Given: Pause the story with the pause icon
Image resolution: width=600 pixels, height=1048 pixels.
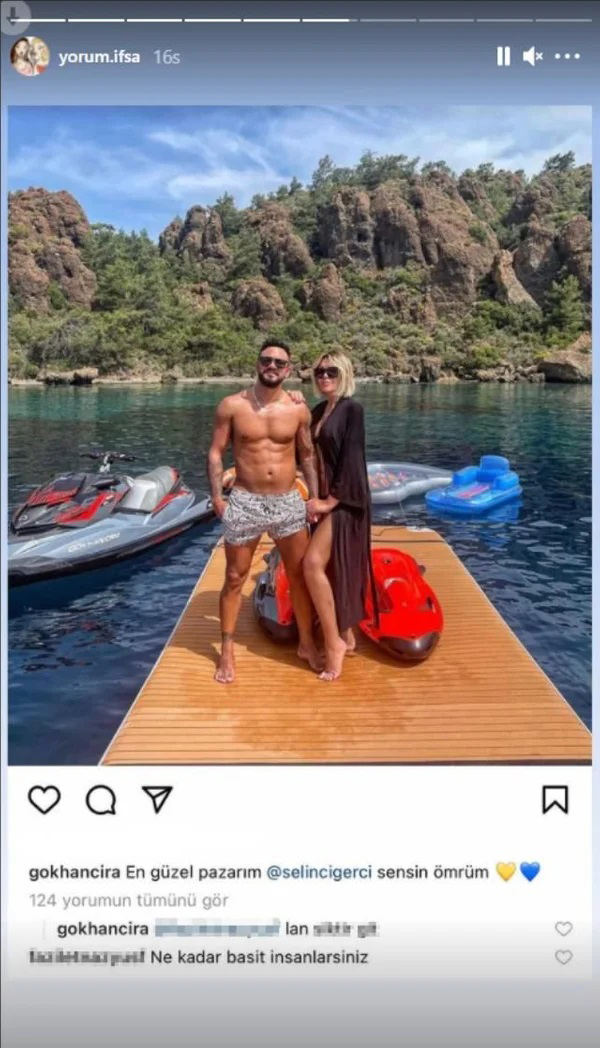Looking at the screenshot, I should [x=503, y=57].
